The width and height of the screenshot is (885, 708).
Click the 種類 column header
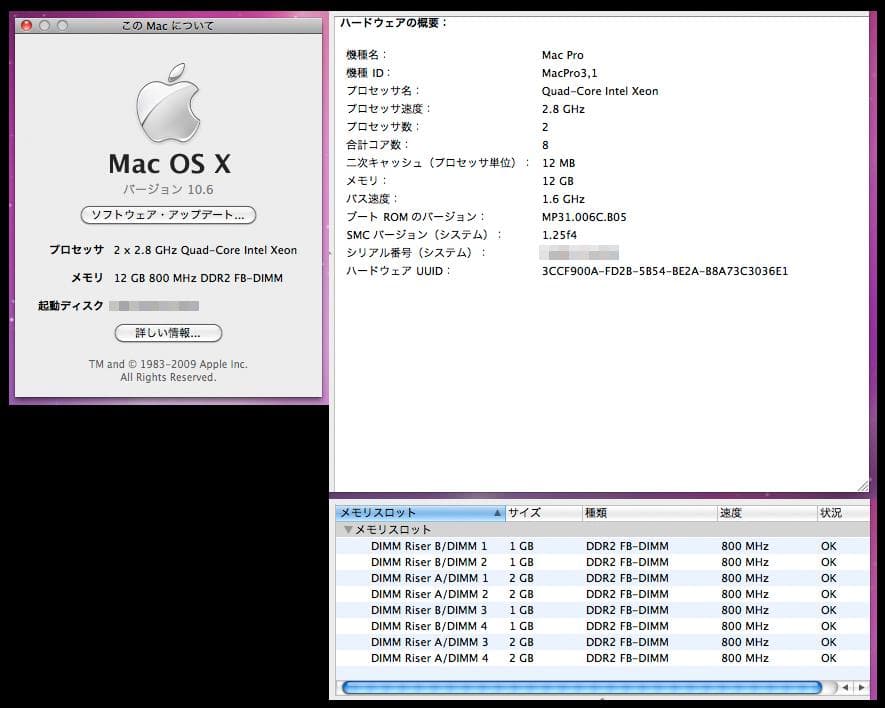pyautogui.click(x=620, y=512)
